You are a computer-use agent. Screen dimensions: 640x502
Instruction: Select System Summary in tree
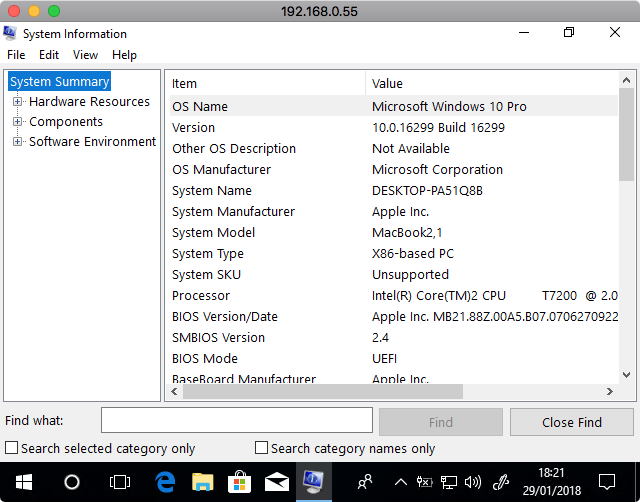tap(60, 82)
